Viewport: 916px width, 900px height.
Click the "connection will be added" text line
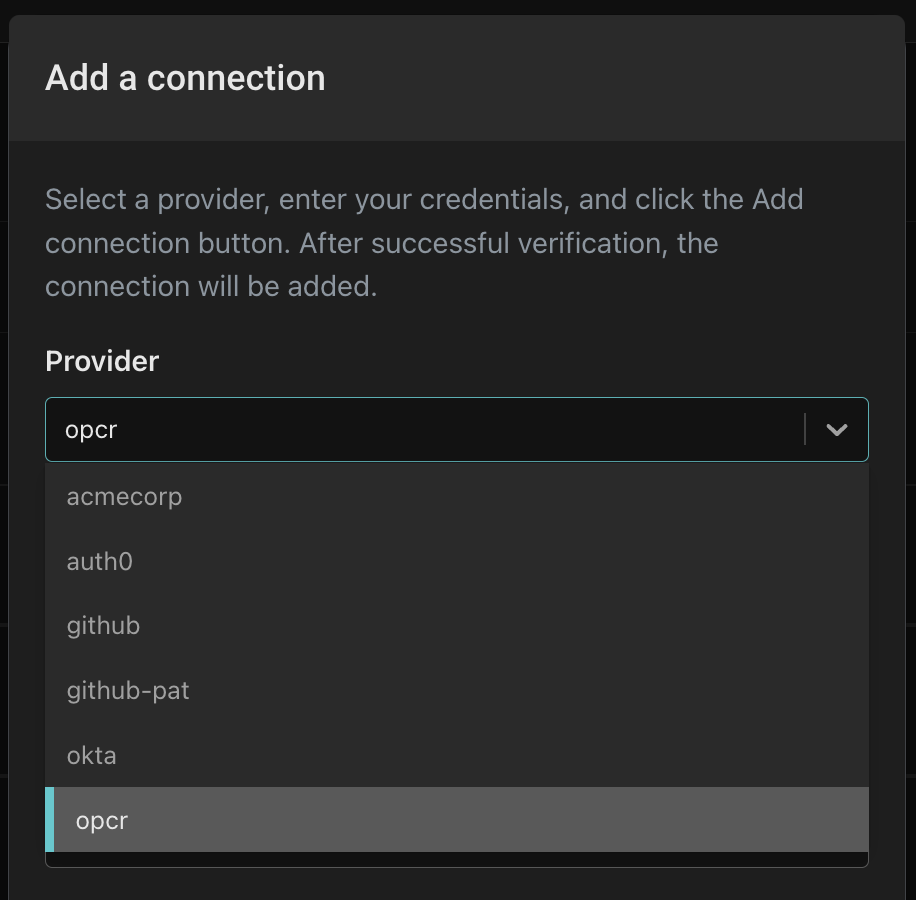click(211, 286)
